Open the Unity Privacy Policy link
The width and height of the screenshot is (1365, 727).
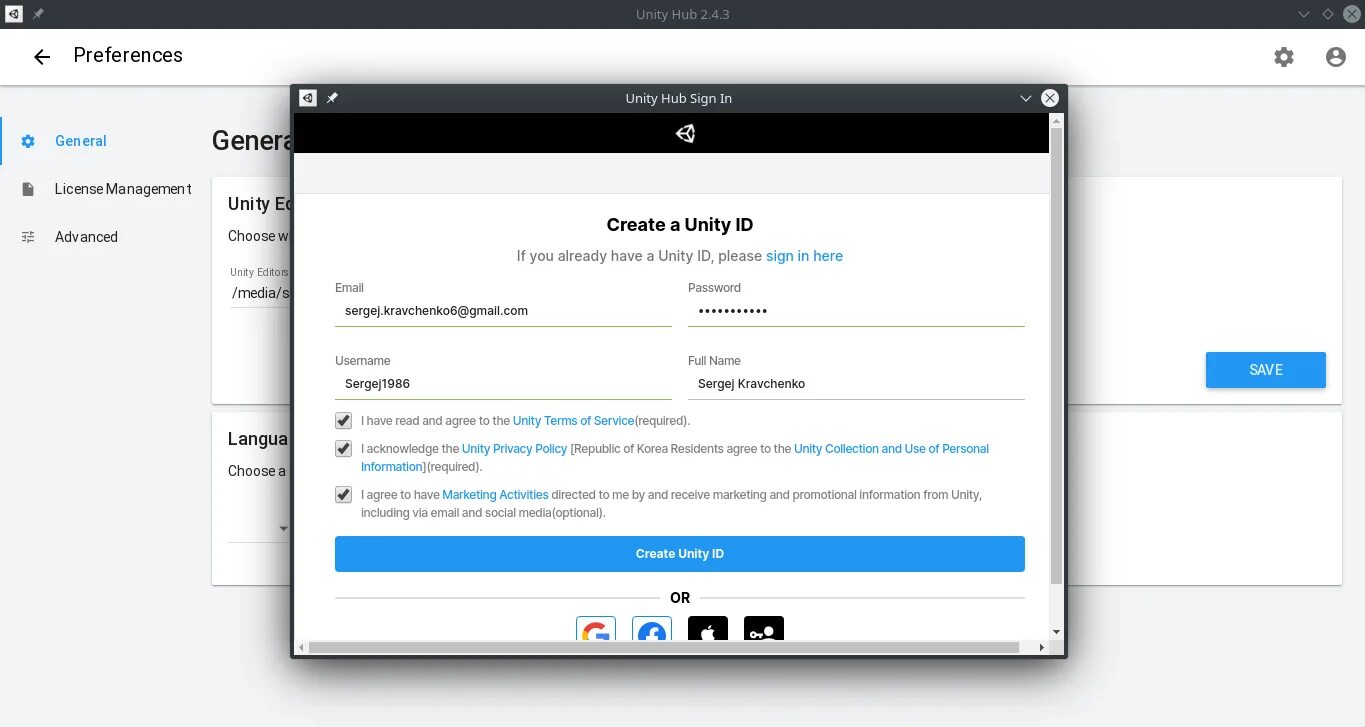[x=514, y=449]
